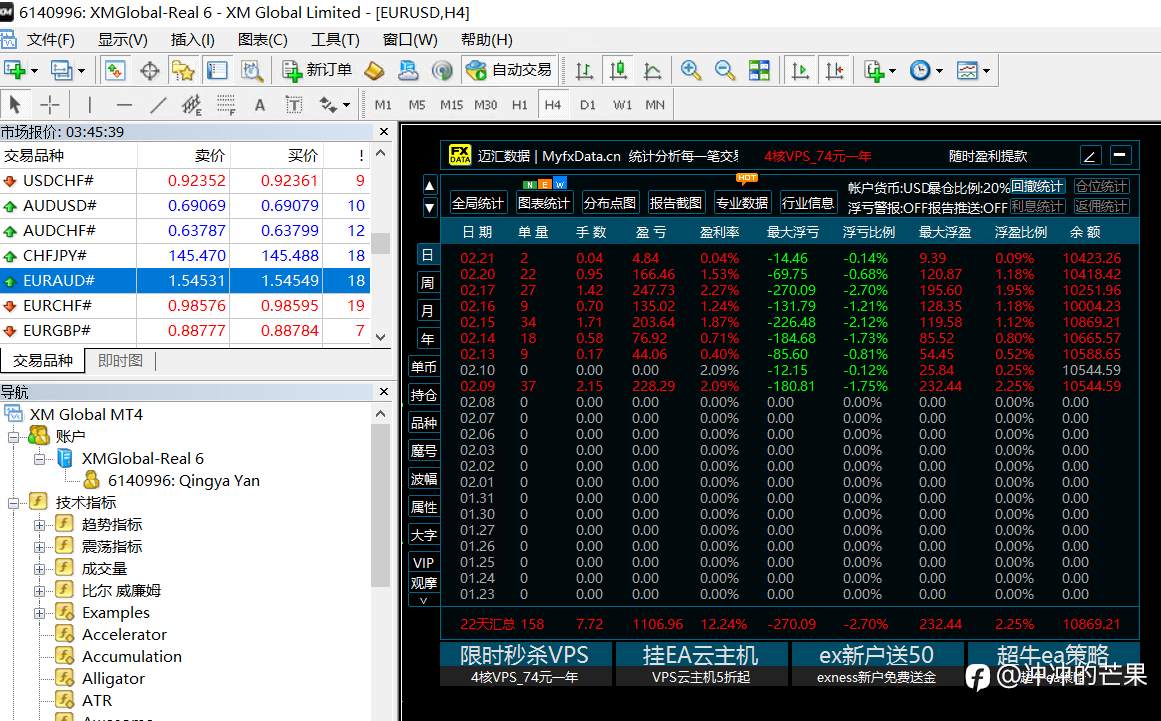Open the arrows objects dropdown
This screenshot has width=1161, height=721.
tap(334, 104)
